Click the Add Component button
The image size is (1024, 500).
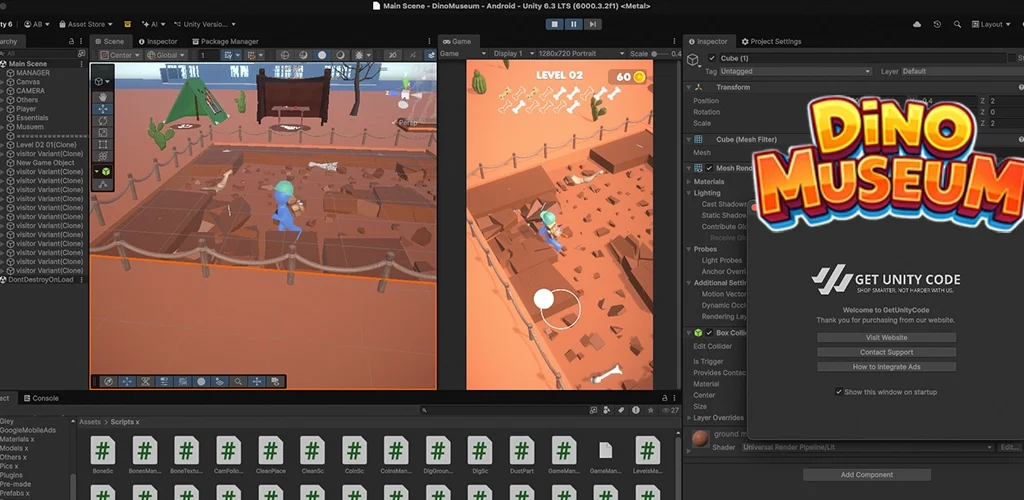[866, 475]
